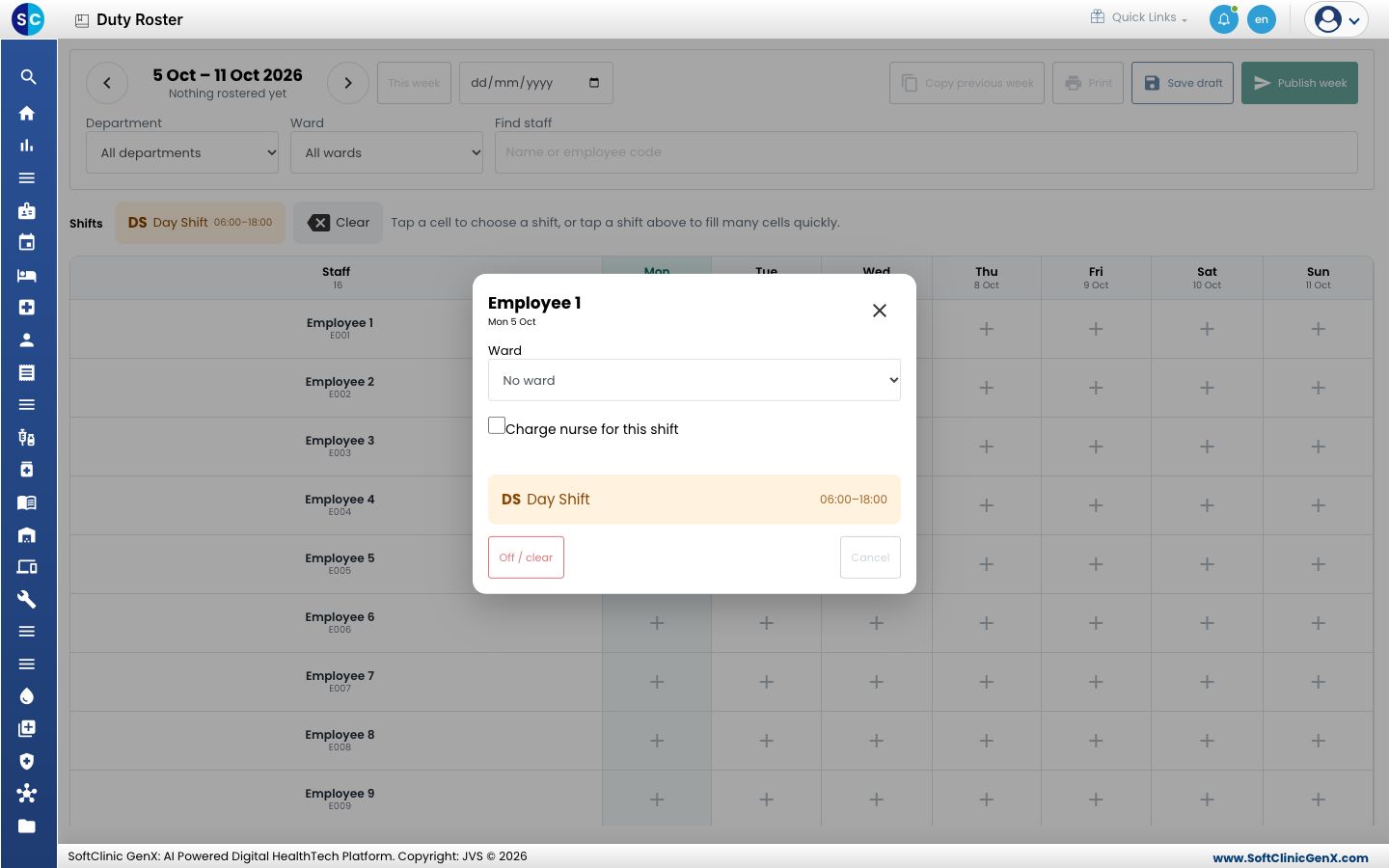Click Cancel in the shift dialog
Screen dimensions: 1389x868
pos(870,557)
